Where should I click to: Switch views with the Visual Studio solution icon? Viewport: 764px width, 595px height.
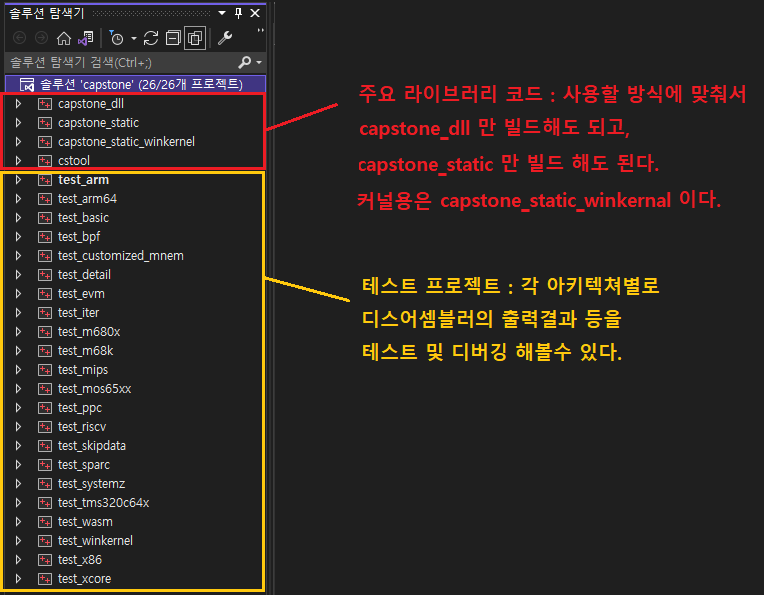pyautogui.click(x=86, y=38)
